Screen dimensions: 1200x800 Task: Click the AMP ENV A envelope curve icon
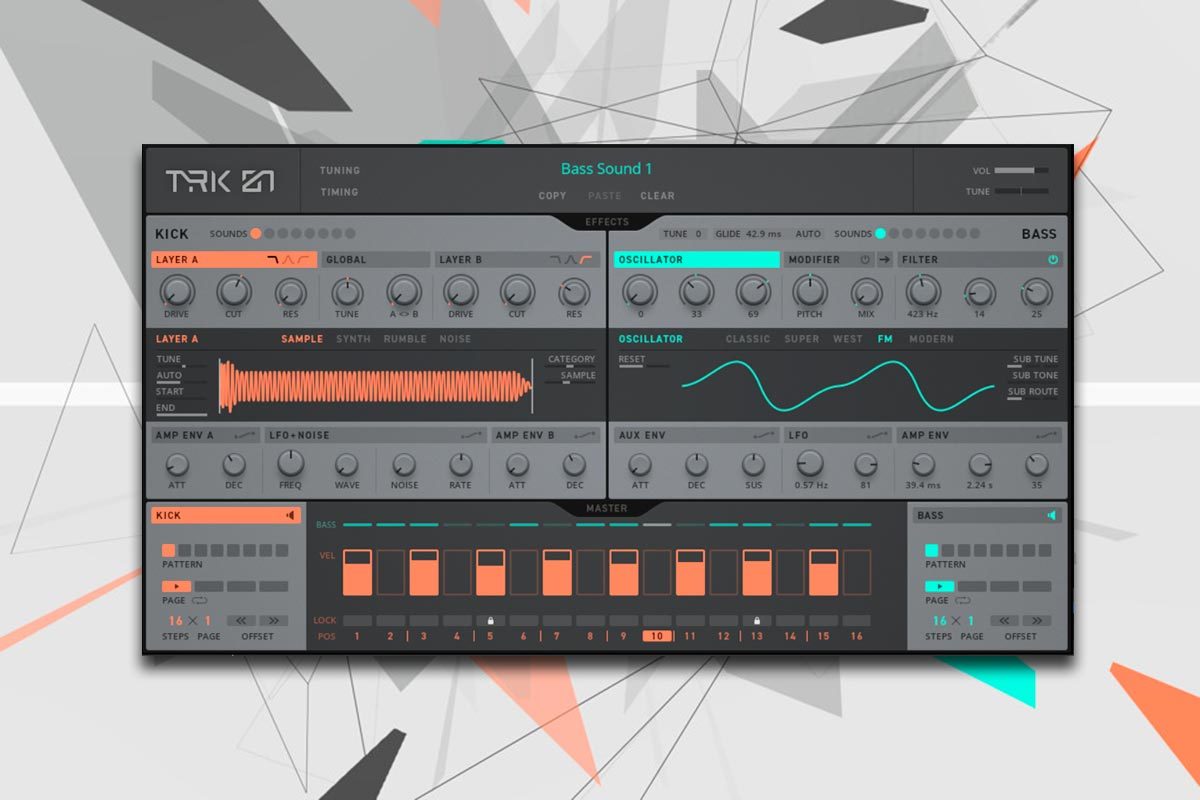click(x=243, y=435)
